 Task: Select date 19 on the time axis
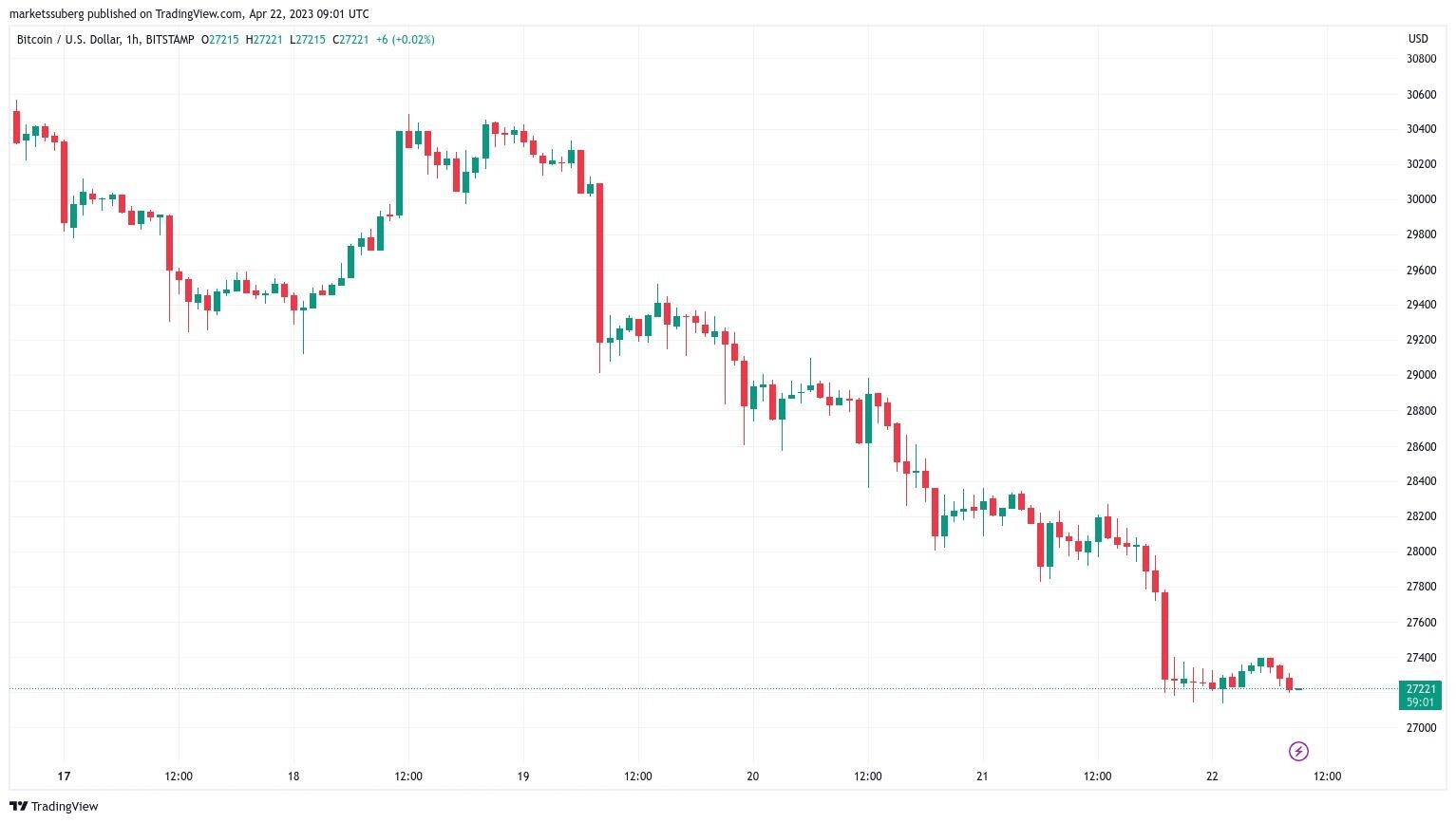[x=523, y=776]
